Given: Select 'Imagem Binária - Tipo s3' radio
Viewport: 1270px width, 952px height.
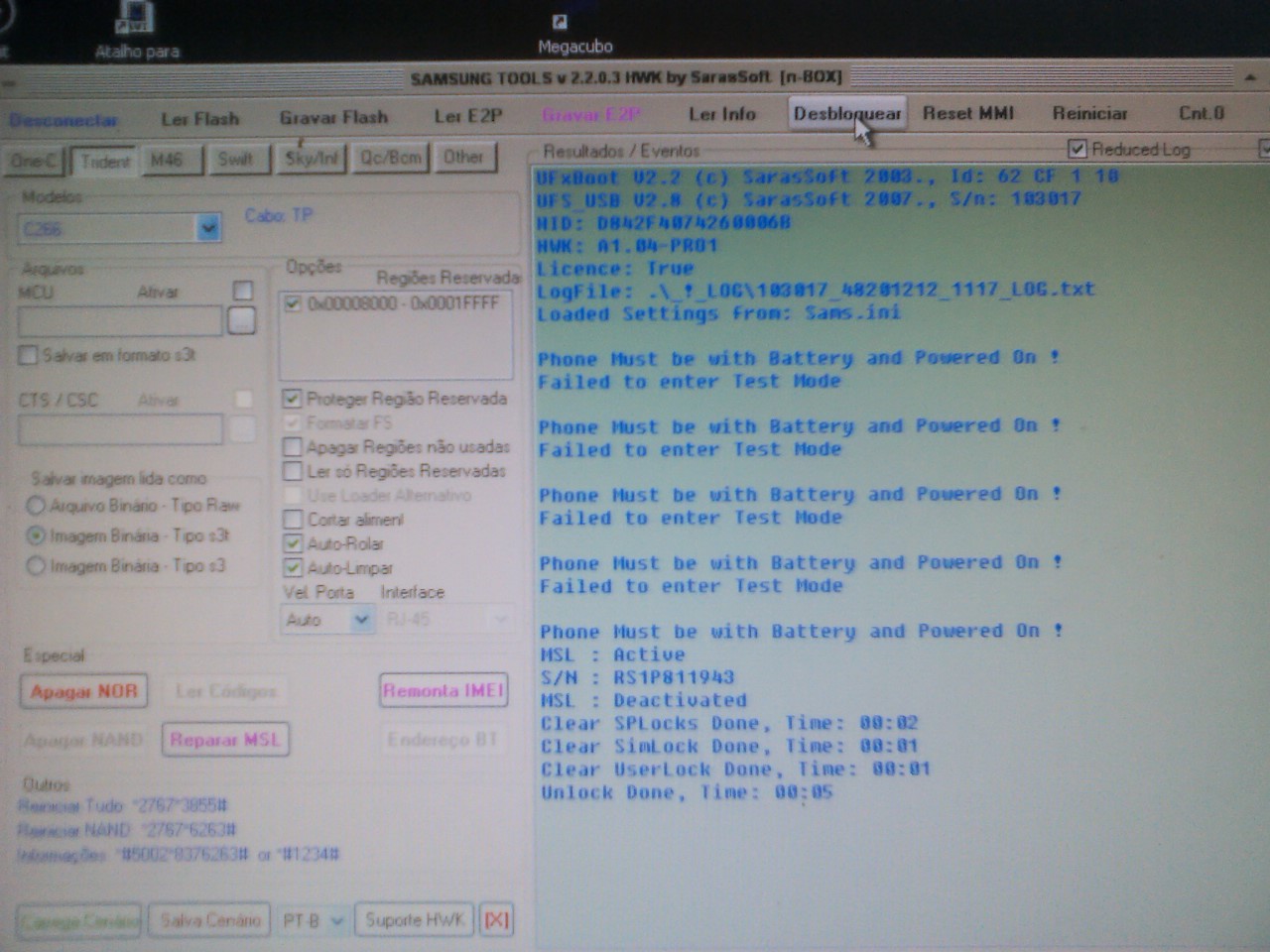Looking at the screenshot, I should 36,566.
